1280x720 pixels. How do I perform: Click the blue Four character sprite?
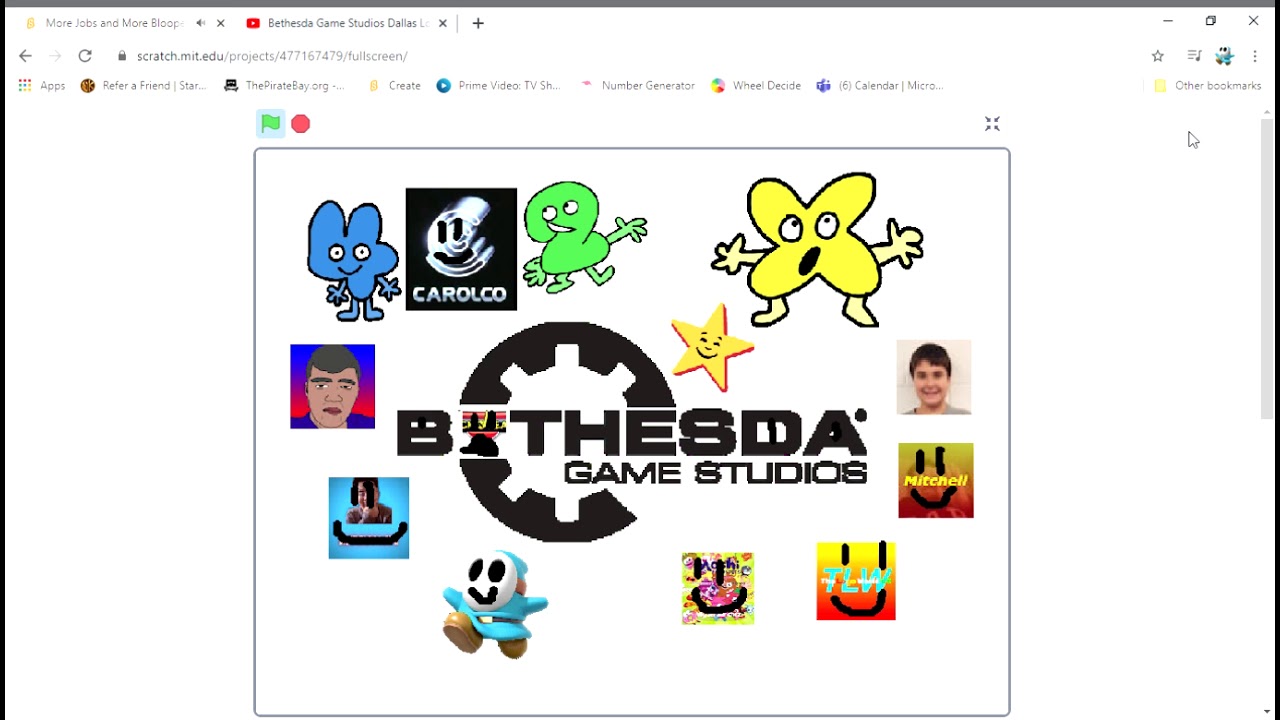pyautogui.click(x=352, y=260)
